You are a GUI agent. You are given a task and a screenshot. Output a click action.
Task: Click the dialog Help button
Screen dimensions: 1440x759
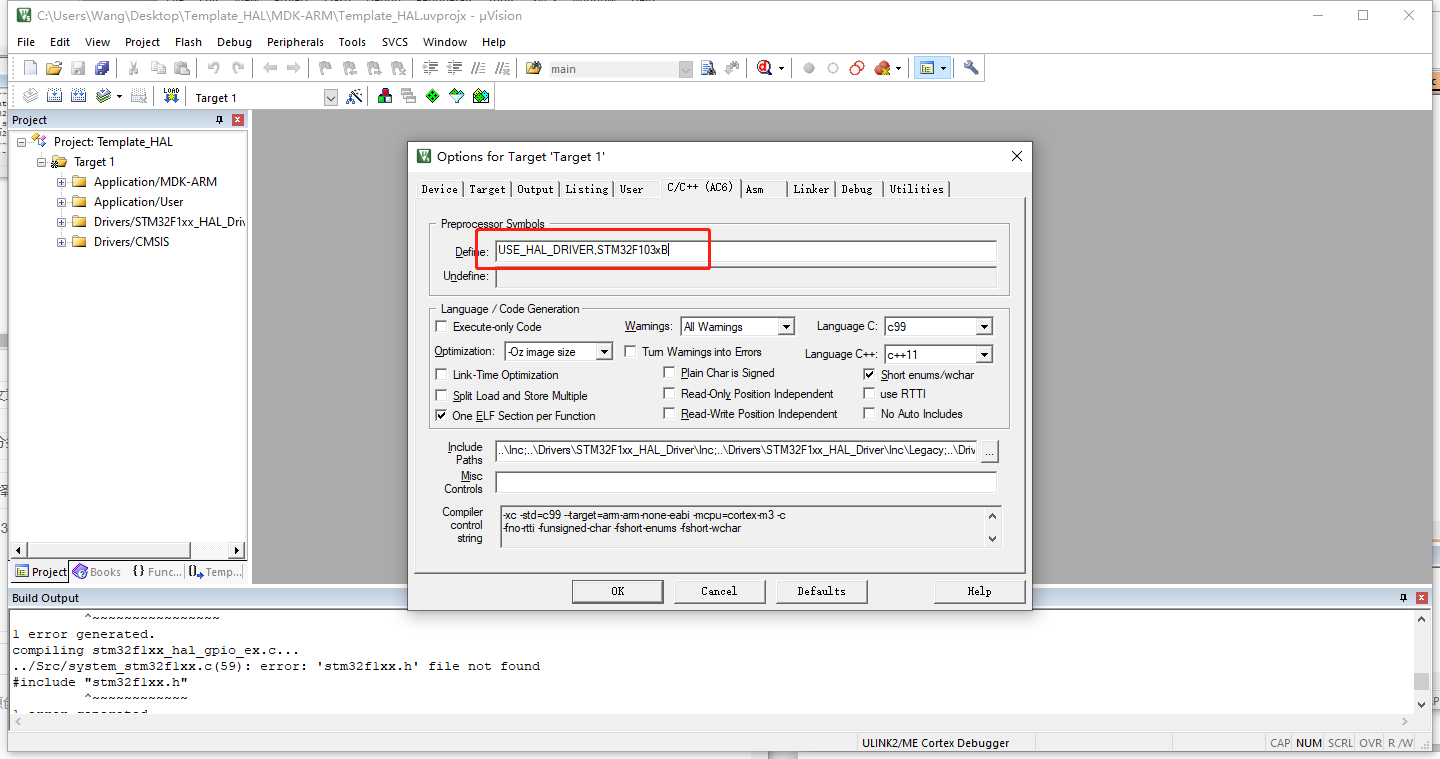click(979, 591)
